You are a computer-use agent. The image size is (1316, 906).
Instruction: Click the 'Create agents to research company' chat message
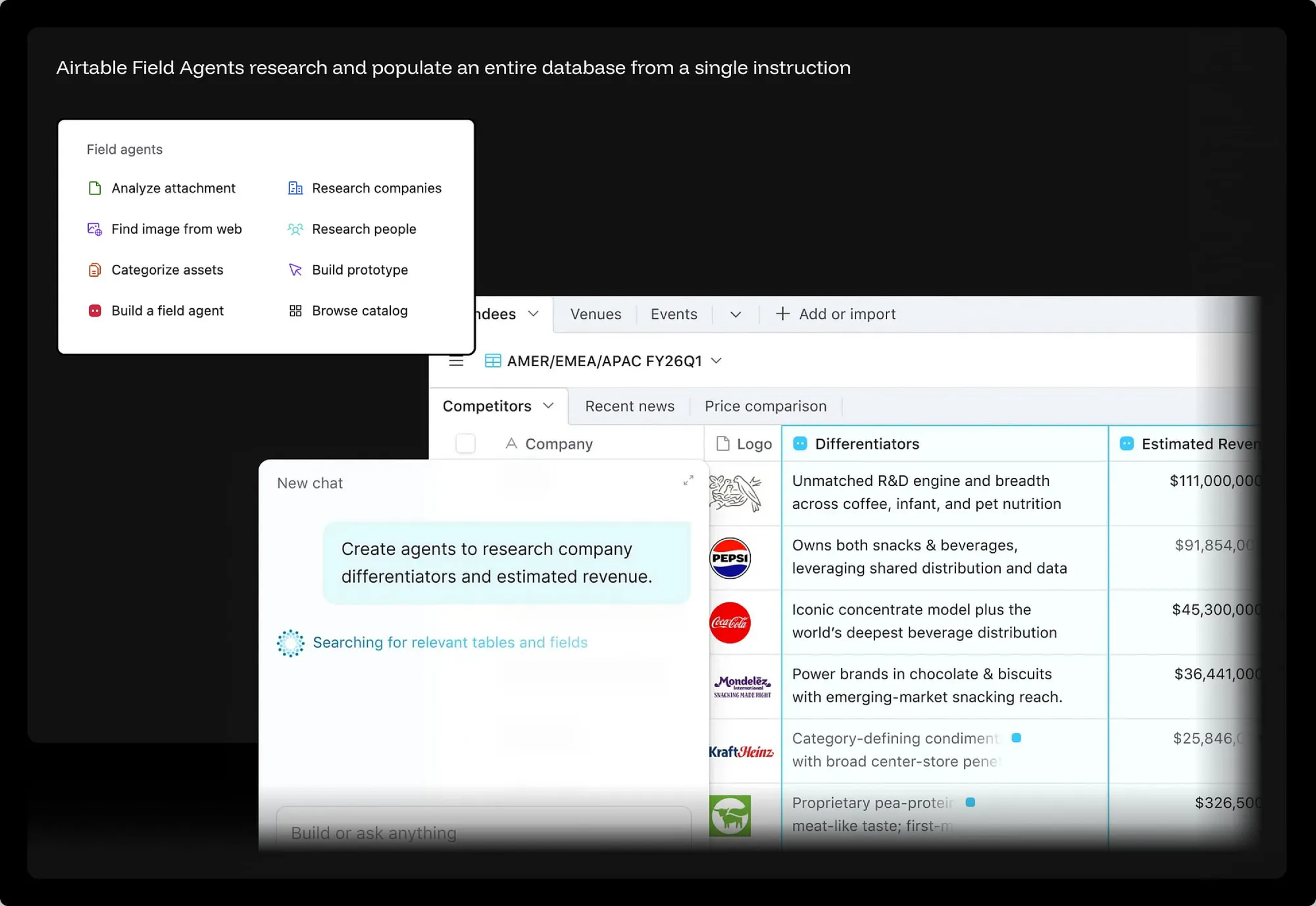pyautogui.click(x=506, y=562)
